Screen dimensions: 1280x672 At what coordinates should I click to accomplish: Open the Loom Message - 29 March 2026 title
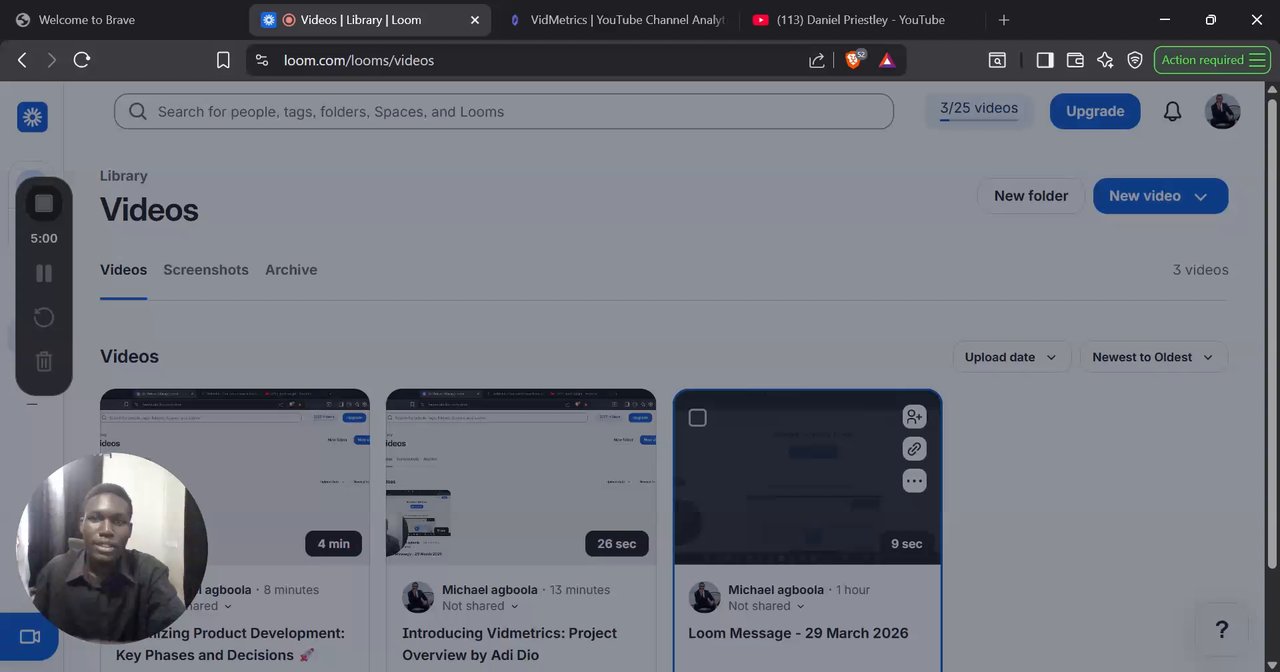[798, 633]
